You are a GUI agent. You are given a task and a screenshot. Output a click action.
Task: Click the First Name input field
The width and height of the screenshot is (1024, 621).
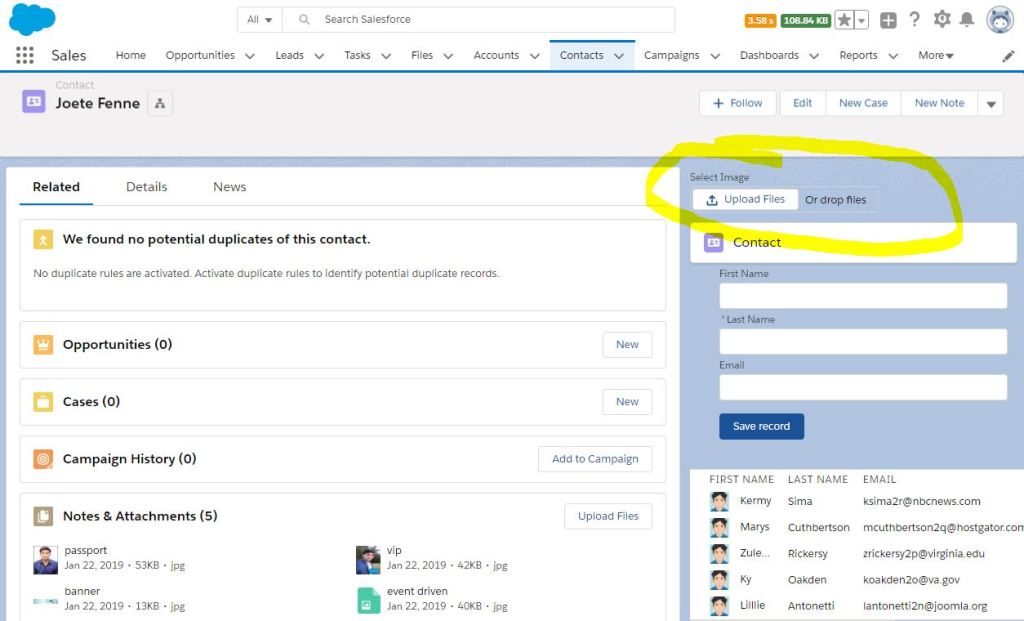863,296
